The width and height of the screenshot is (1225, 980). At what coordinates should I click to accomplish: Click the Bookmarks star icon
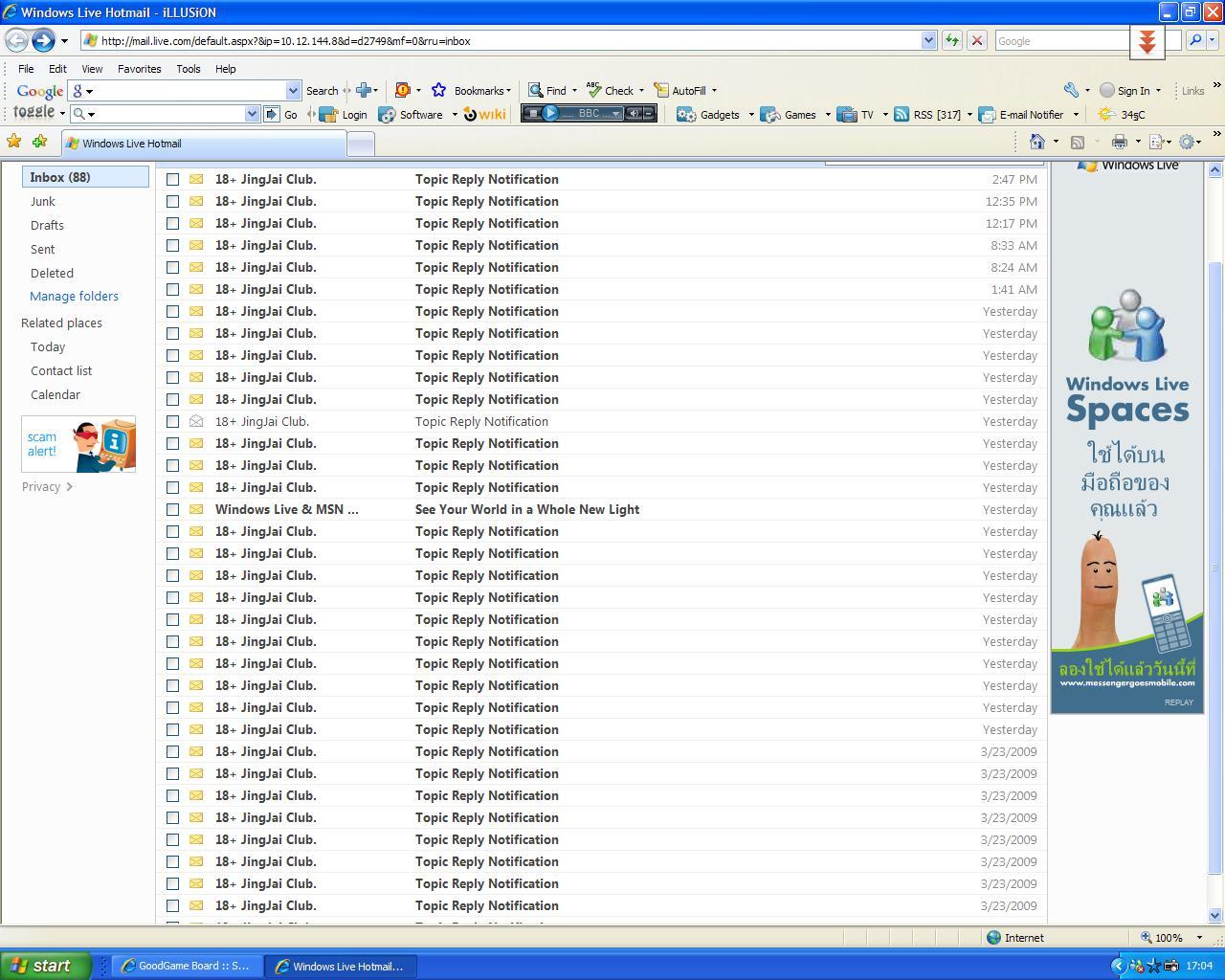coord(438,90)
